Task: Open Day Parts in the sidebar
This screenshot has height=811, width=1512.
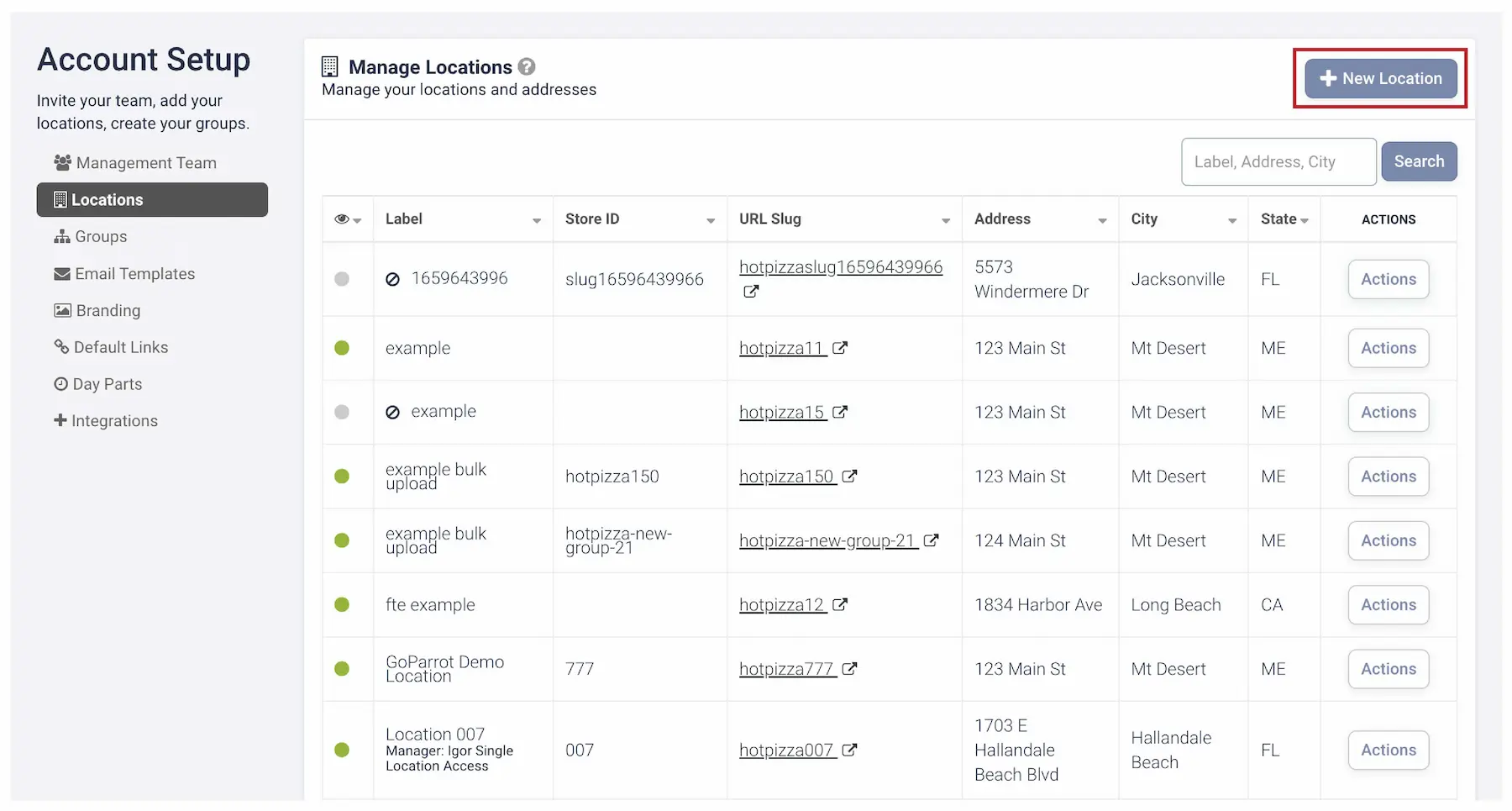Action: [98, 384]
